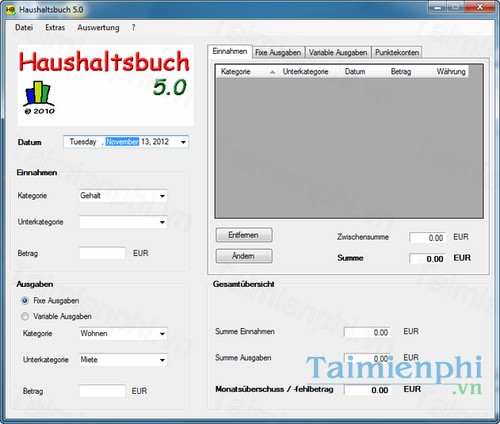Click the Einnahmen Betrag input field
The image size is (500, 424).
coord(102,253)
